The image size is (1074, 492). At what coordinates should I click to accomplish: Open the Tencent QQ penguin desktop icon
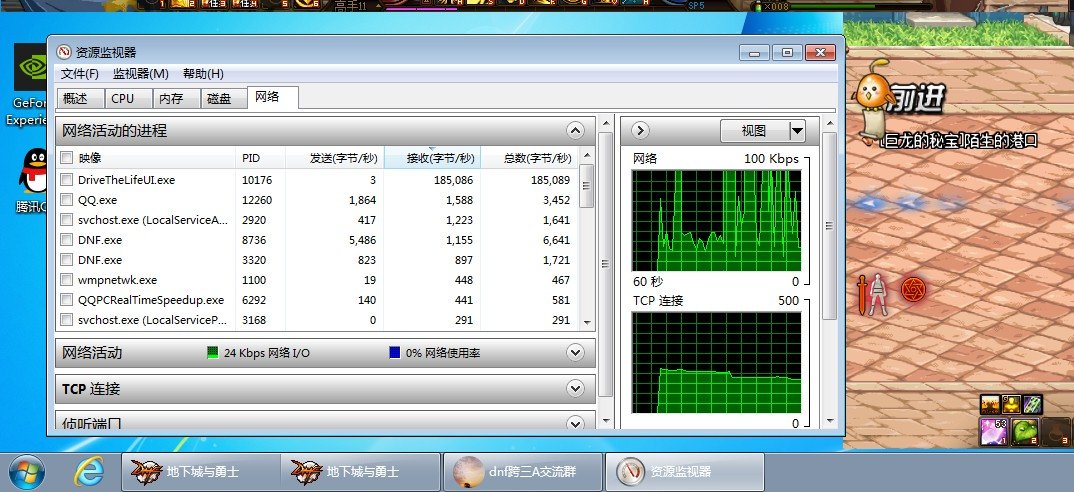(x=32, y=171)
